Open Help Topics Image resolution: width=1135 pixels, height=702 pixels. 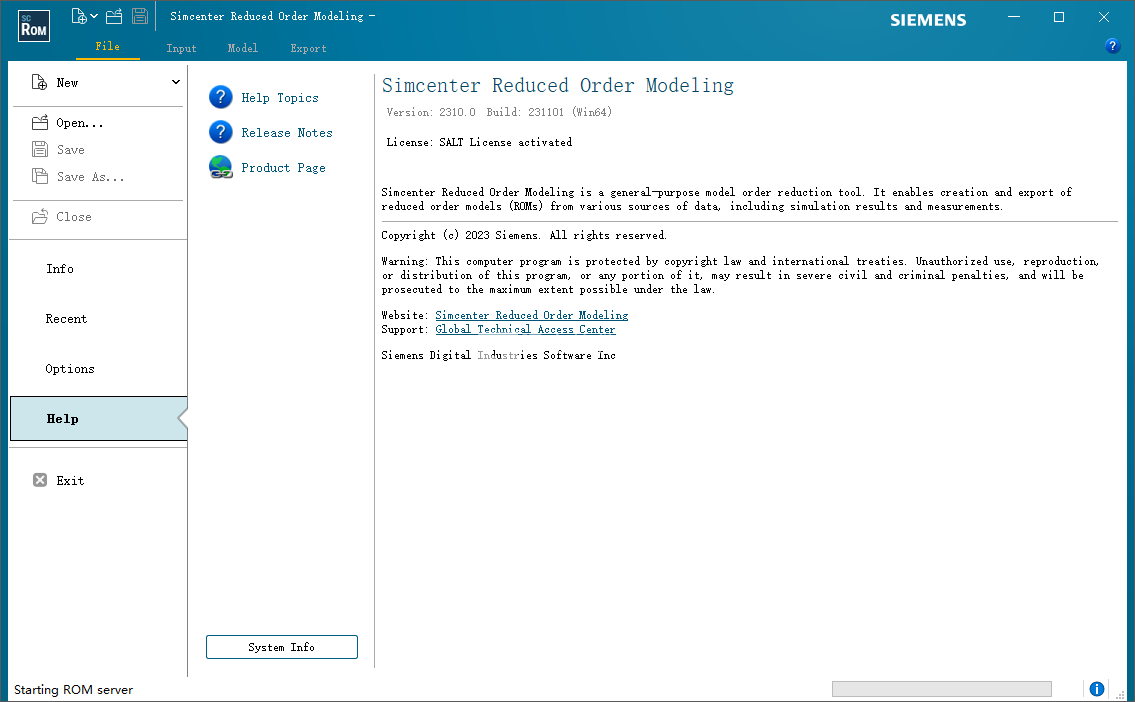point(264,98)
